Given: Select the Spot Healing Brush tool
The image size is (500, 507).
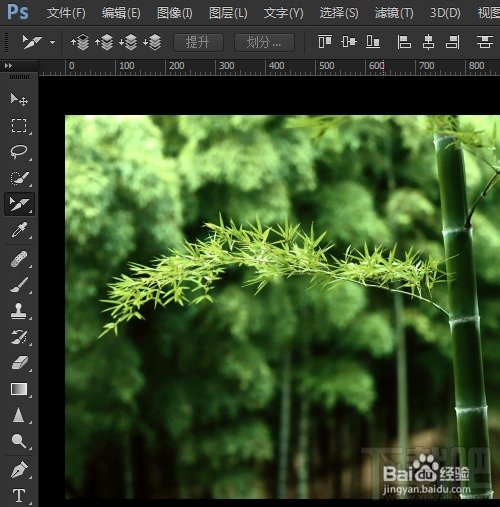Looking at the screenshot, I should tap(19, 259).
